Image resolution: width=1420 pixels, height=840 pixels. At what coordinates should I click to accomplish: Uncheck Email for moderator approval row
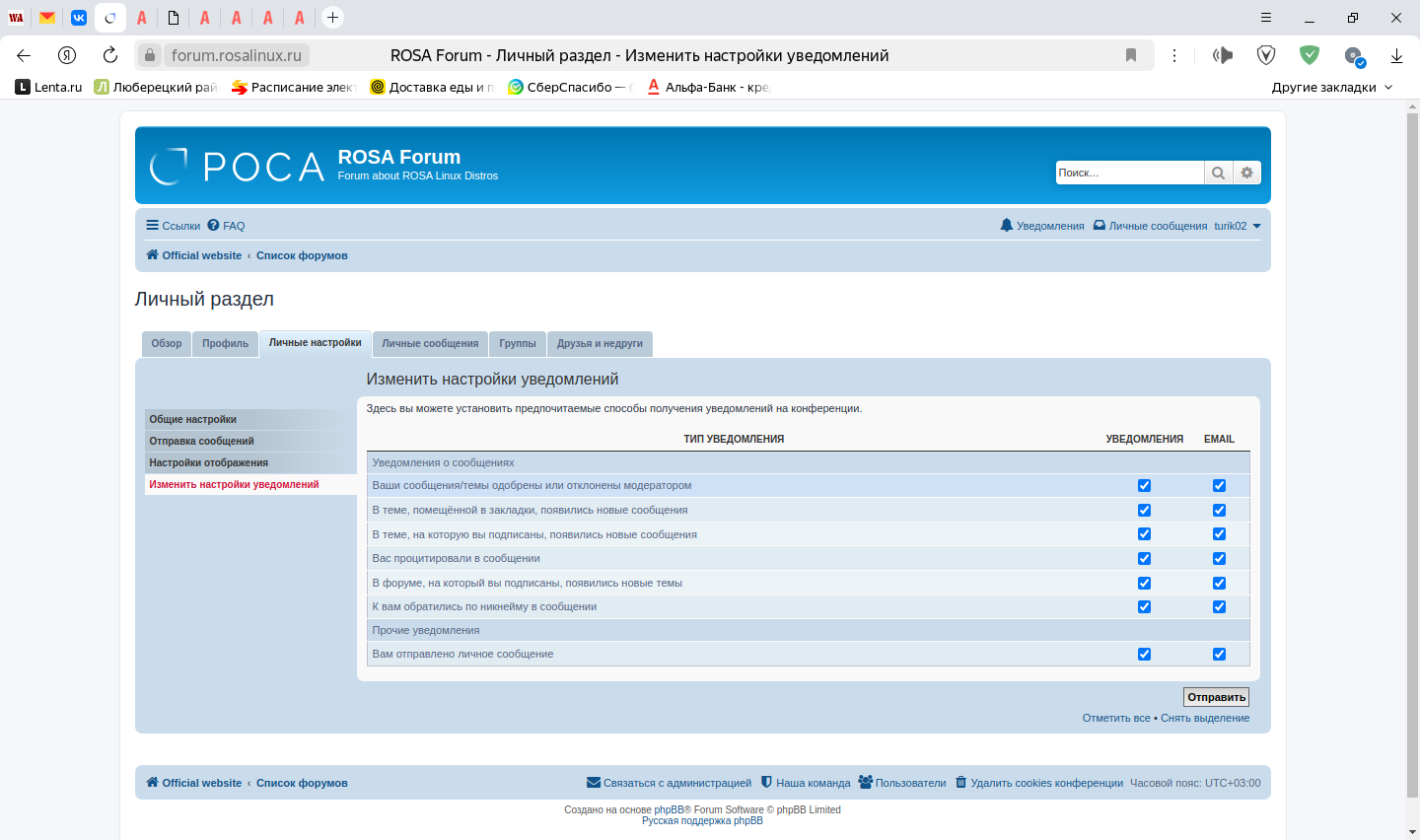coord(1219,485)
